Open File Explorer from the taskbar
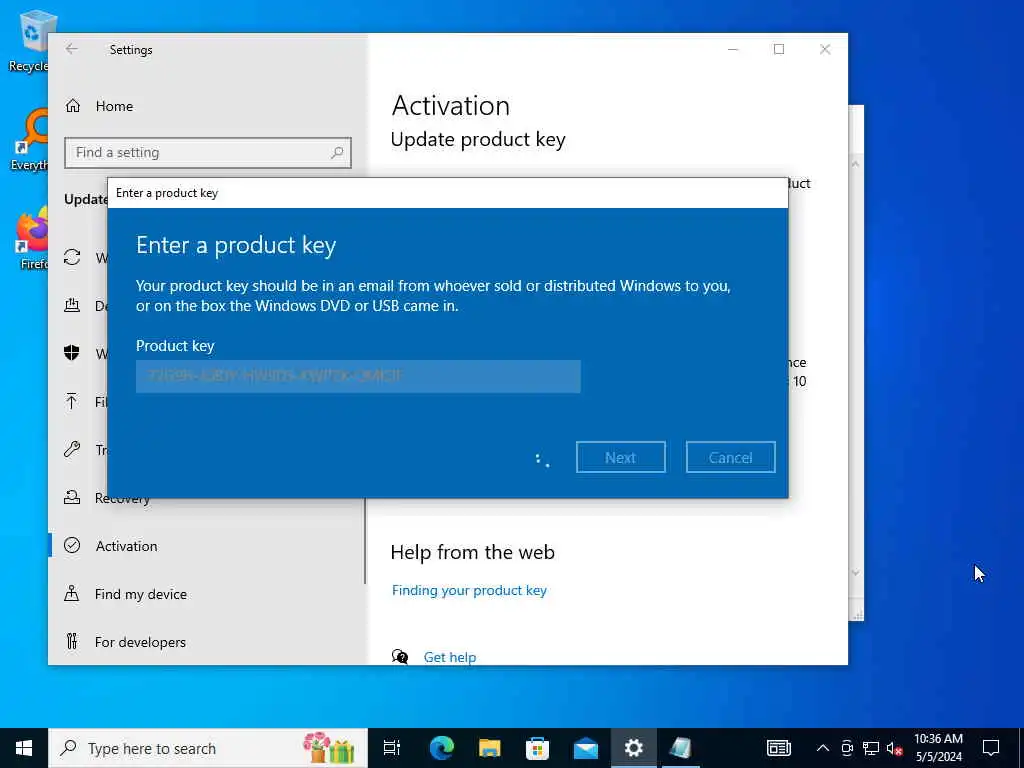The height and width of the screenshot is (768, 1024). point(489,748)
